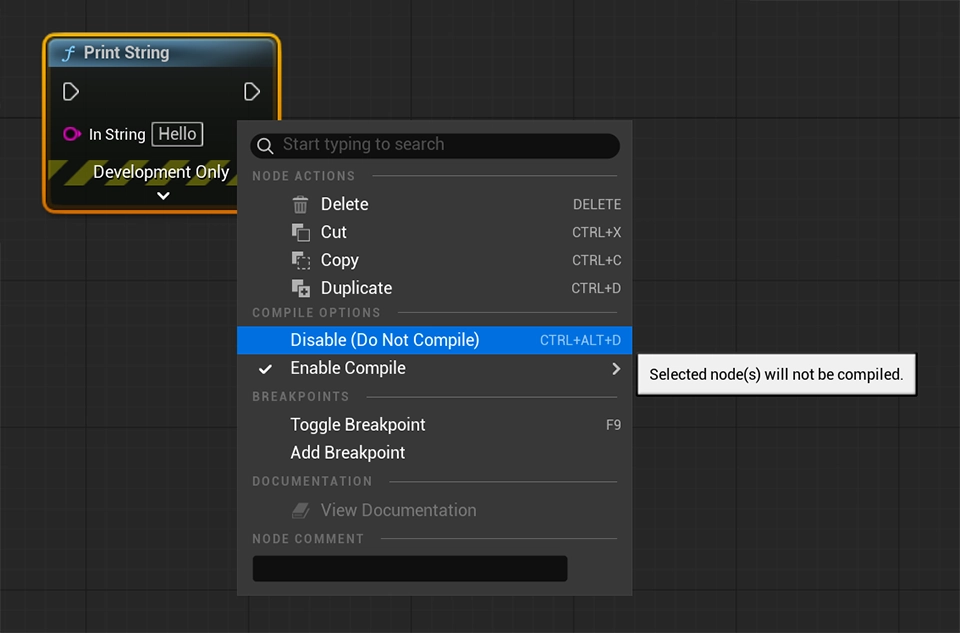Toggle the Enable Compile checkmark

[x=265, y=369]
